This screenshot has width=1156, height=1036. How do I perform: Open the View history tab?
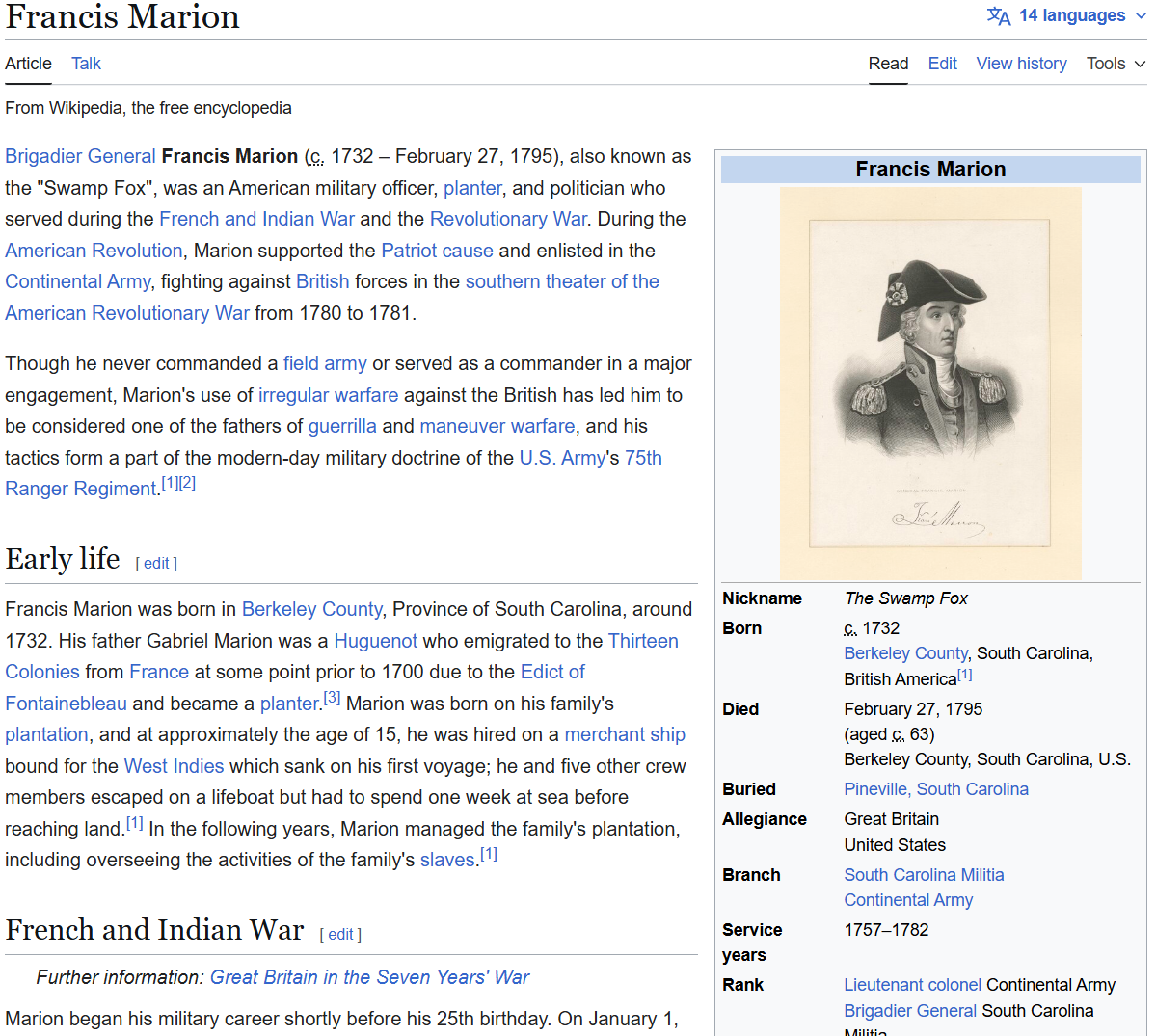point(1021,65)
